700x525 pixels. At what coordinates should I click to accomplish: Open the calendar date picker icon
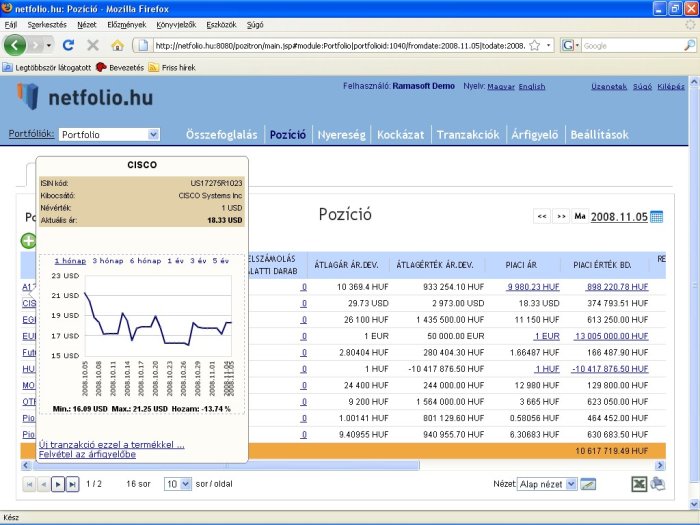[x=657, y=217]
